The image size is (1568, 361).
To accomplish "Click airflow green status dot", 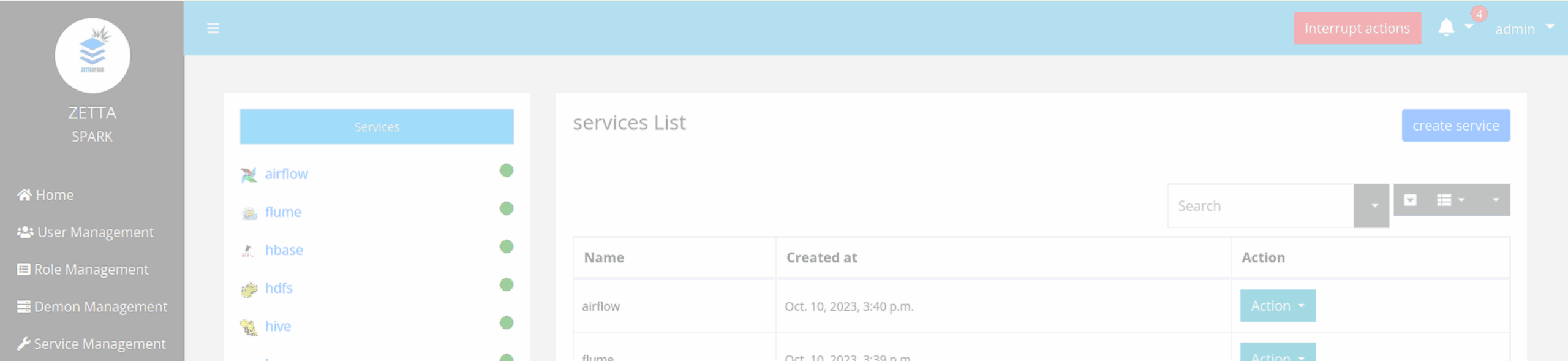I will (507, 170).
